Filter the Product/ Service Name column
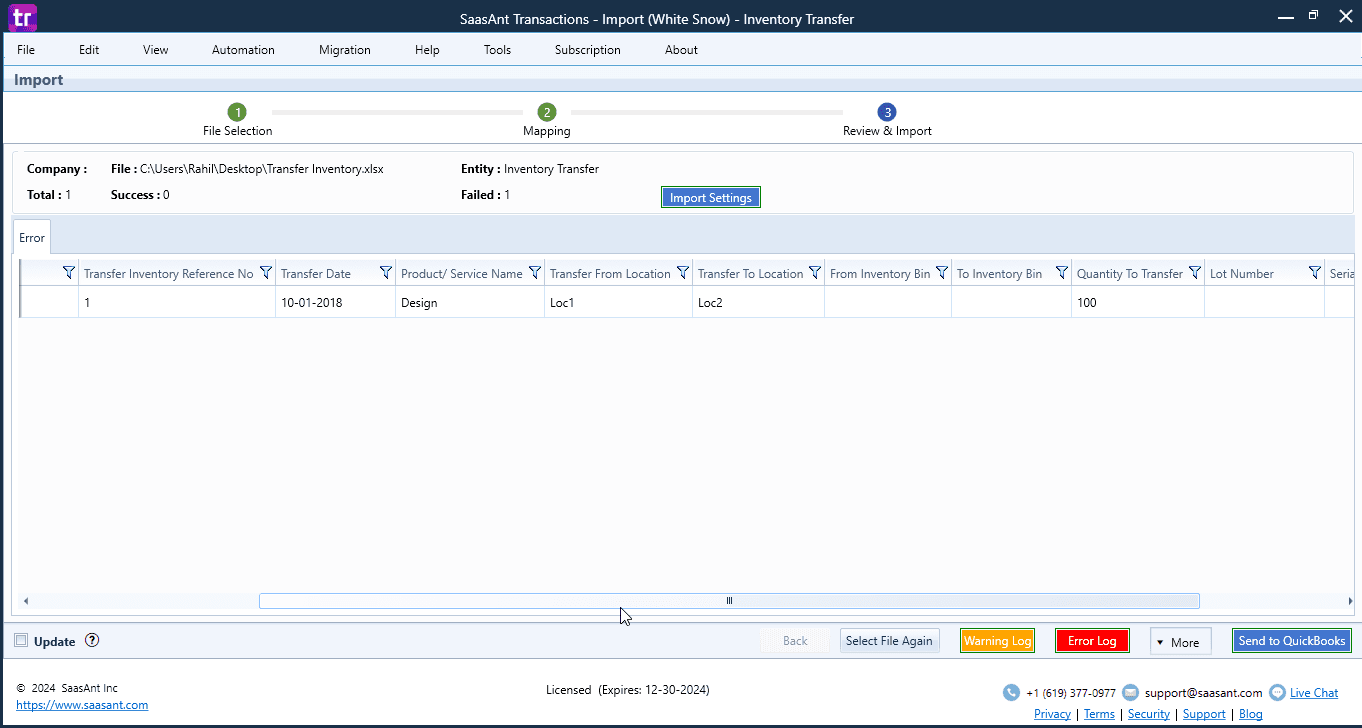The height and width of the screenshot is (728, 1362). 535,273
